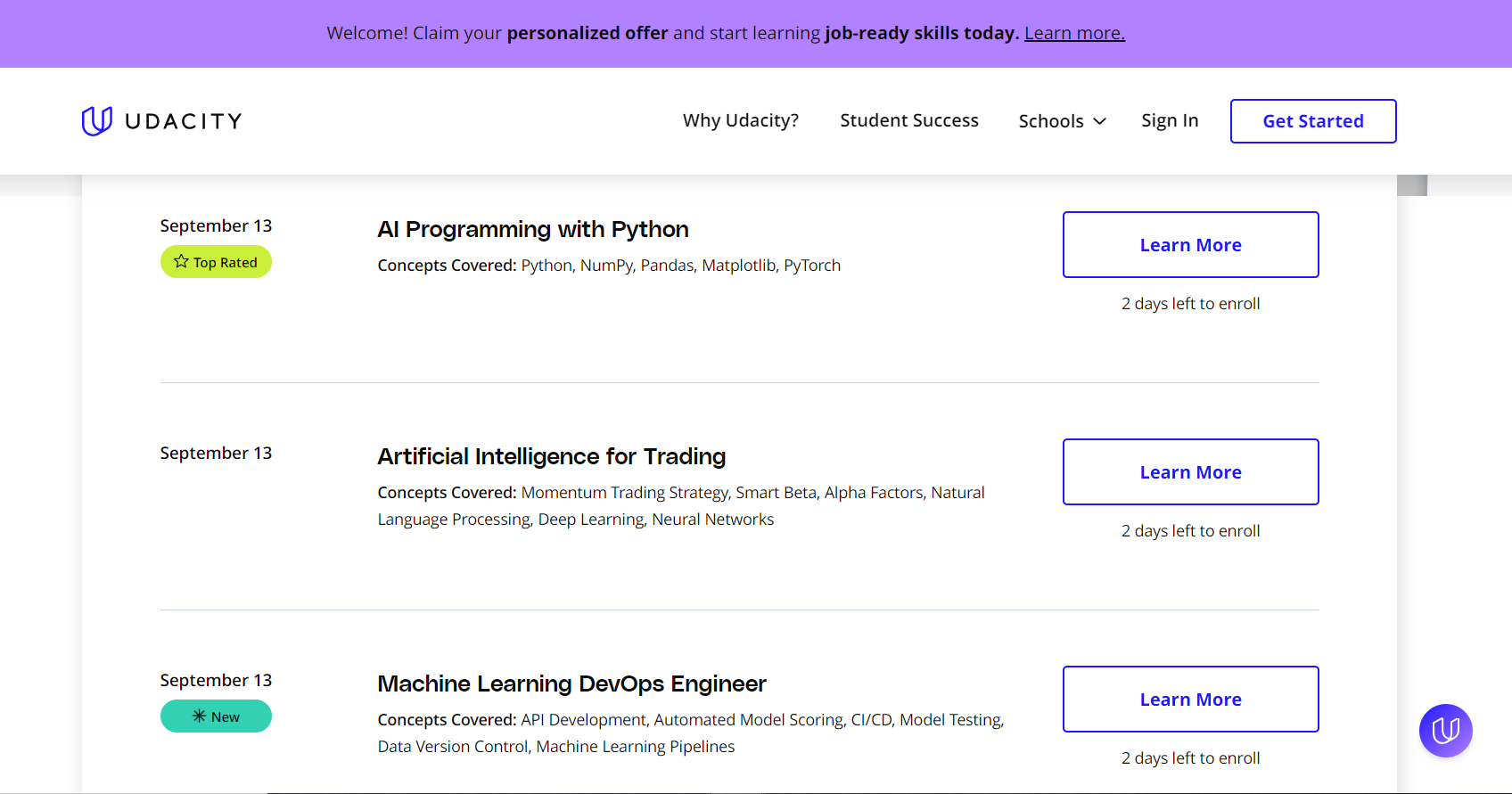Open Artificial Intelligence for Trading title

coord(551,457)
